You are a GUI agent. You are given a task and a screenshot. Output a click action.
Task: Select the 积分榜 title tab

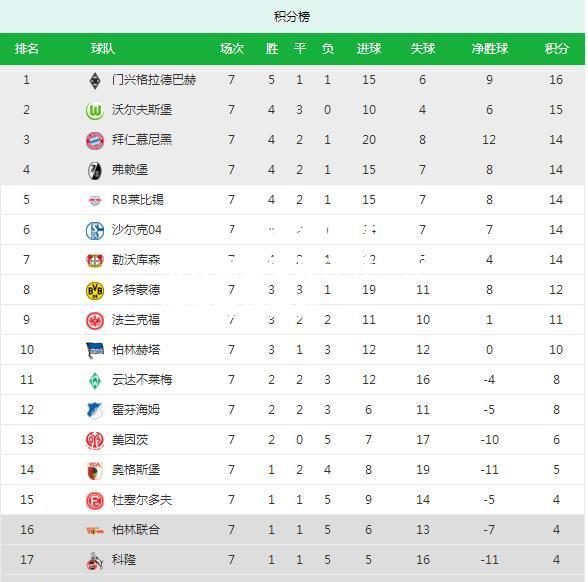(292, 16)
